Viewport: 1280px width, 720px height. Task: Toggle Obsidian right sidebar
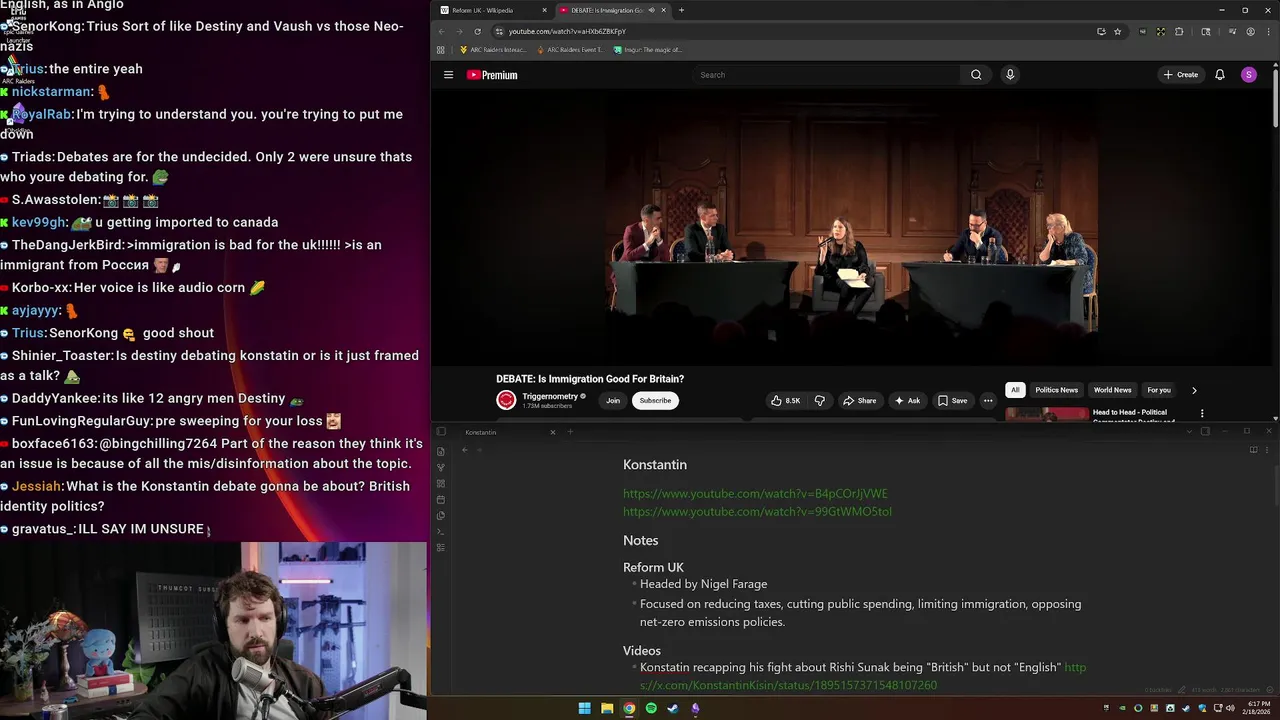point(1205,432)
